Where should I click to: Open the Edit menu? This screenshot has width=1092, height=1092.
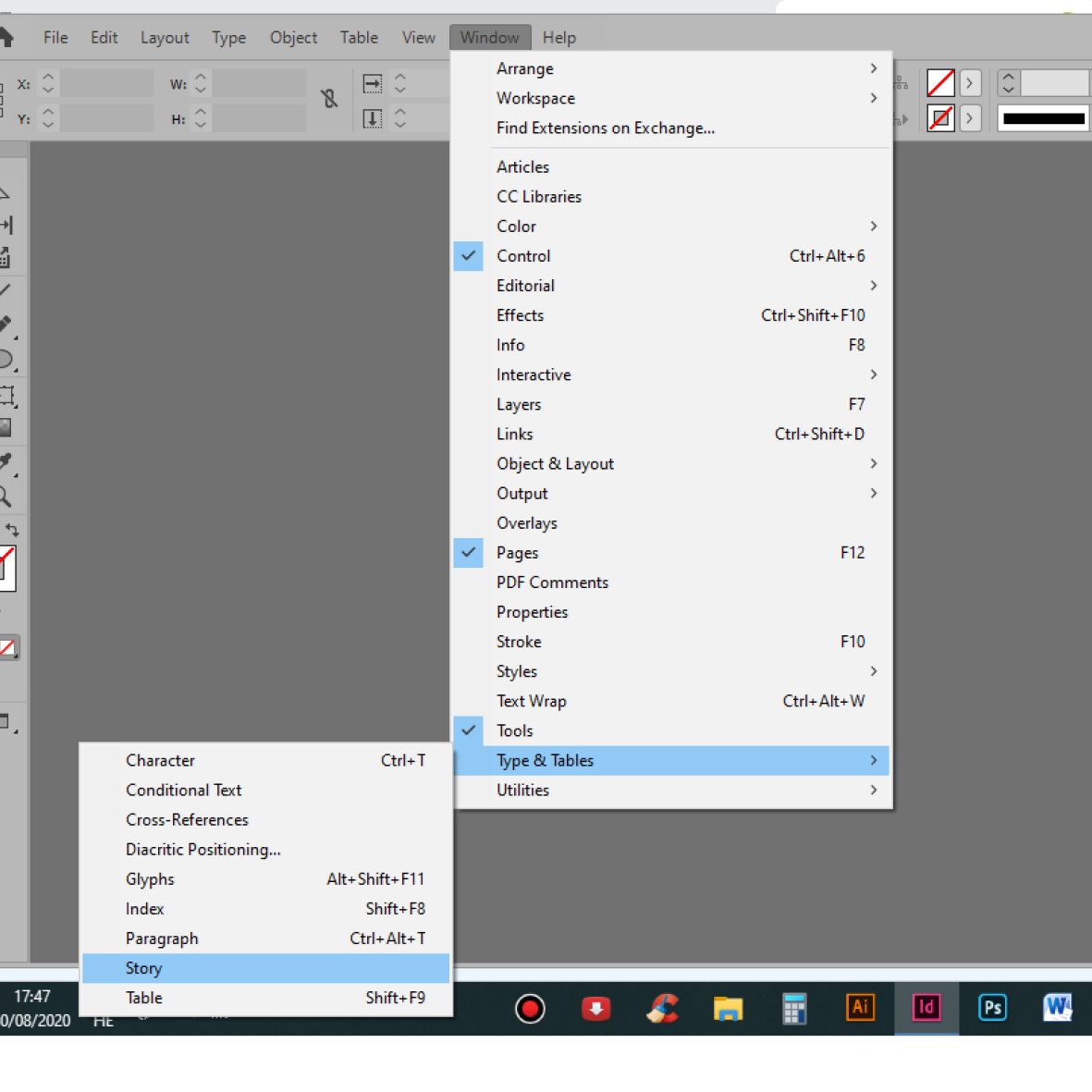(x=104, y=38)
